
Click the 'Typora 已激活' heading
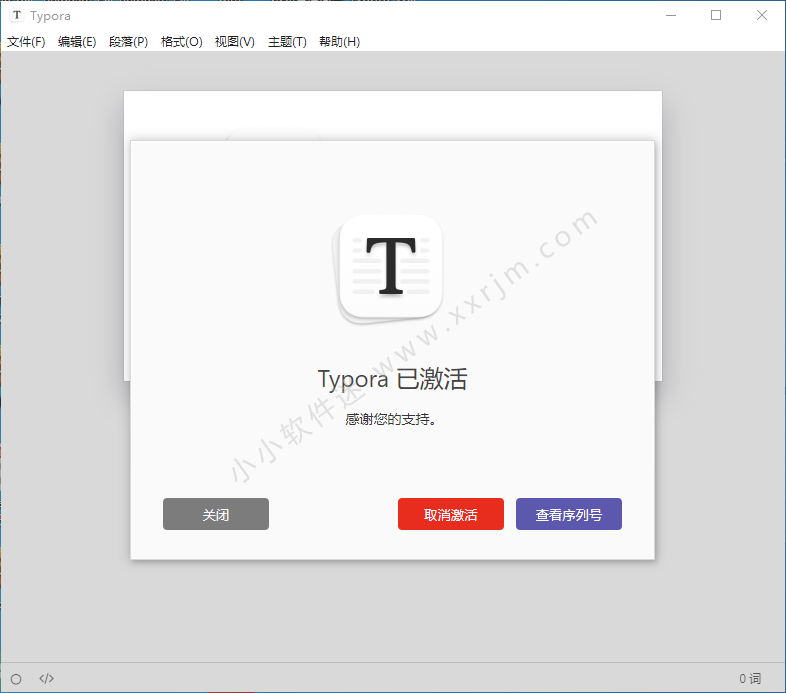392,380
